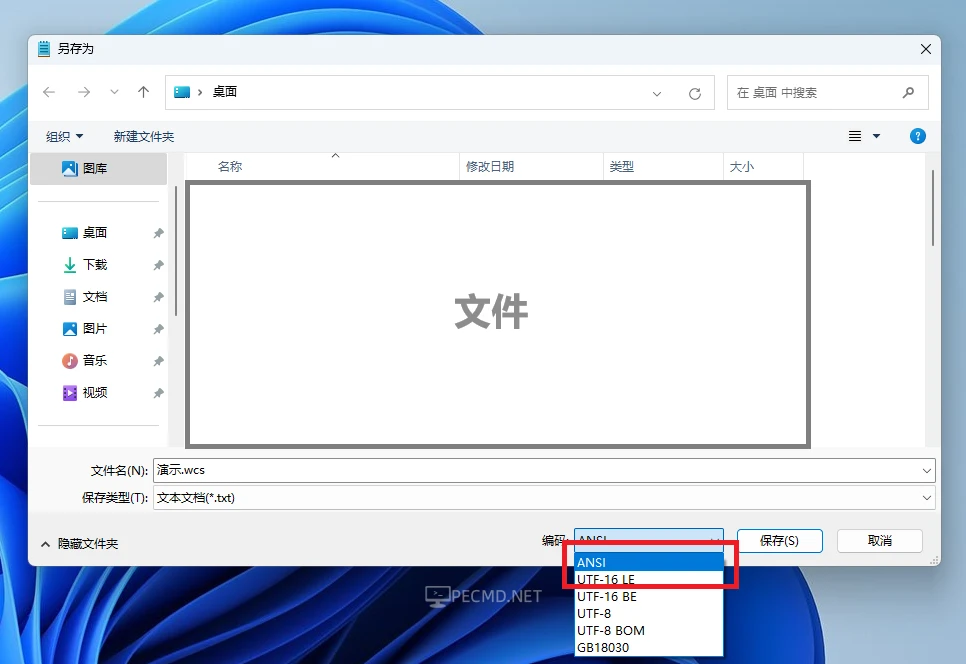Viewport: 966px width, 664px height.
Task: Collapse folders with 隐藏文件夹
Action: (x=79, y=544)
